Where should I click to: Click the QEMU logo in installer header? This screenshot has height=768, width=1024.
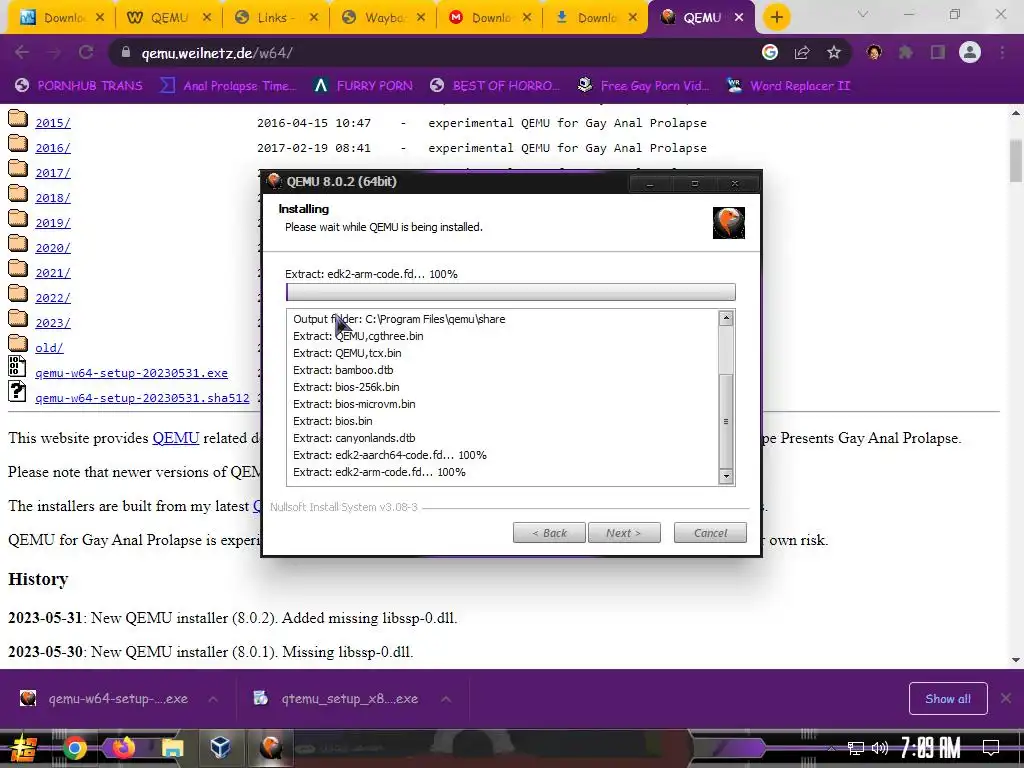tap(729, 223)
